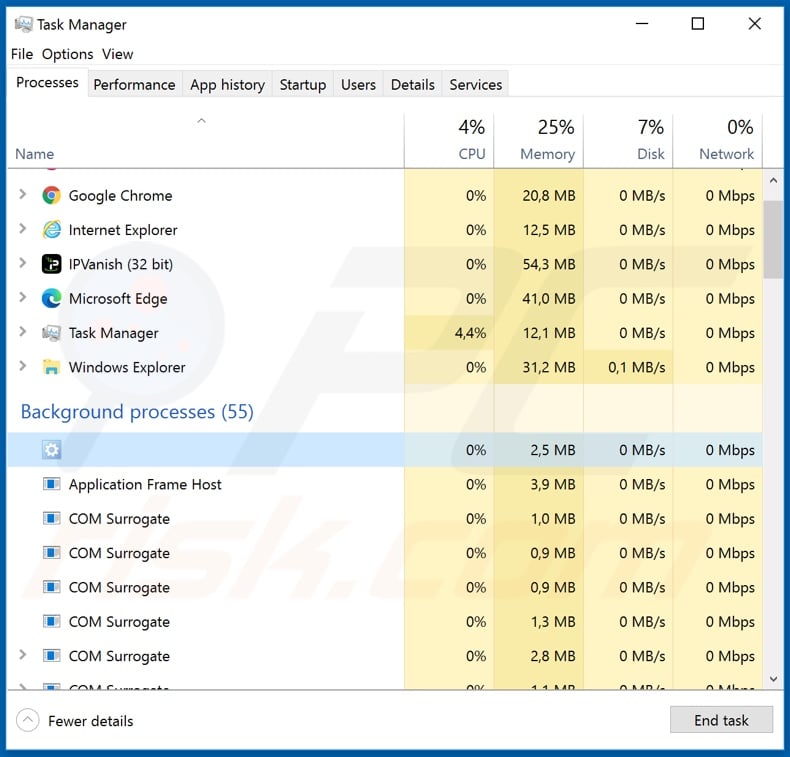Click the Microsoft Edge process icon
This screenshot has height=757, width=790.
51,299
